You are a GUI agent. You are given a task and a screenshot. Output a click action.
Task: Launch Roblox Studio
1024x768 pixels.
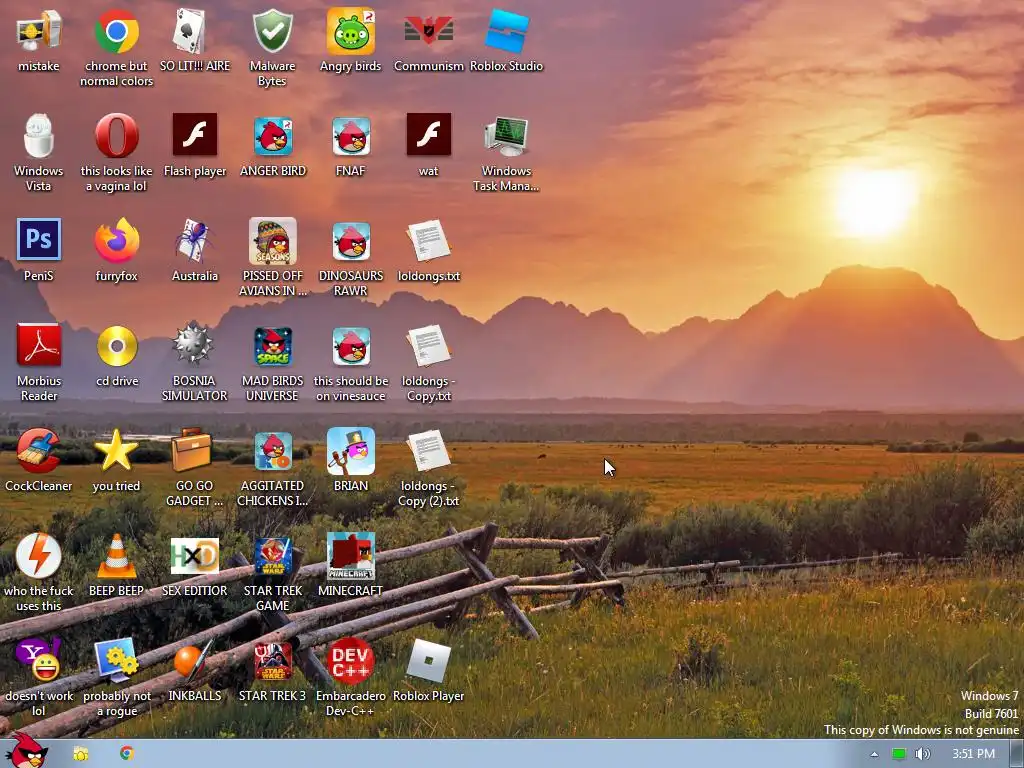coord(506,31)
